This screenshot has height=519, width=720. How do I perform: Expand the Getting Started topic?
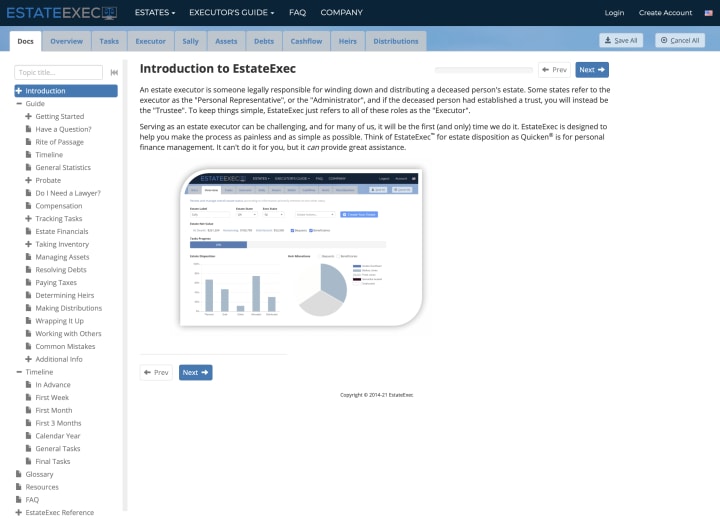click(x=28, y=117)
